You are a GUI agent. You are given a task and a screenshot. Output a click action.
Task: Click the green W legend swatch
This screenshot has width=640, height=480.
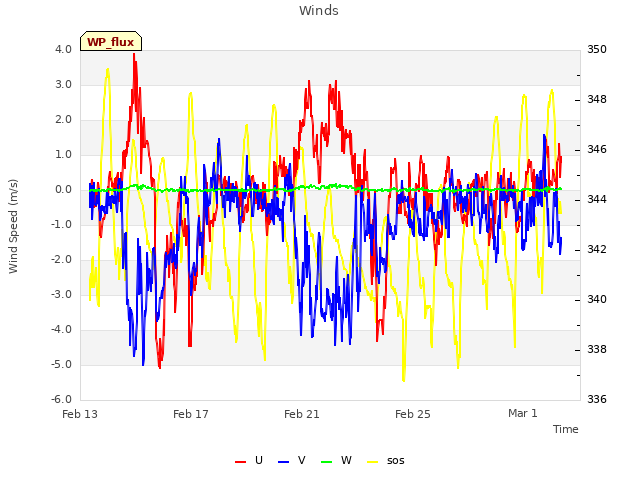point(327,462)
